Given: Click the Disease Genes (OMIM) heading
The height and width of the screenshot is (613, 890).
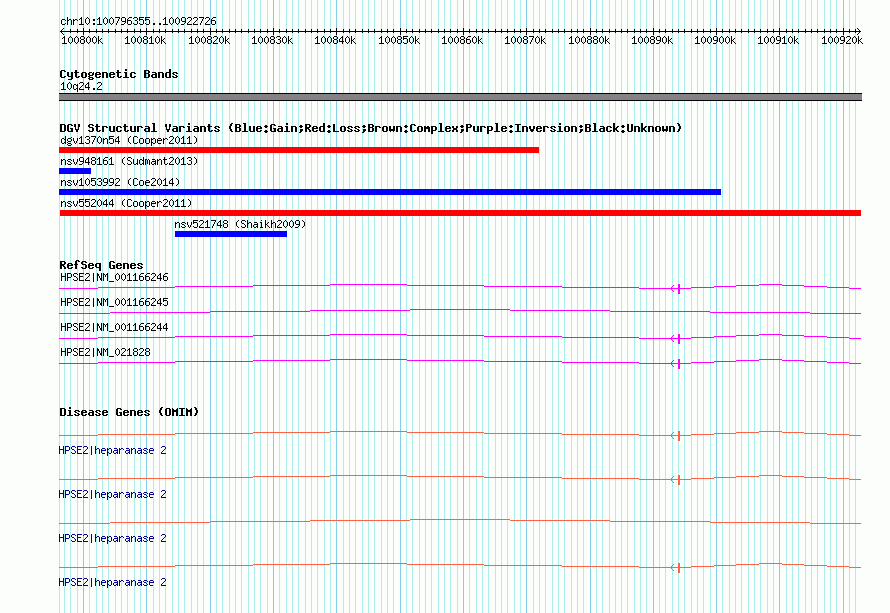Looking at the screenshot, I should (x=129, y=412).
